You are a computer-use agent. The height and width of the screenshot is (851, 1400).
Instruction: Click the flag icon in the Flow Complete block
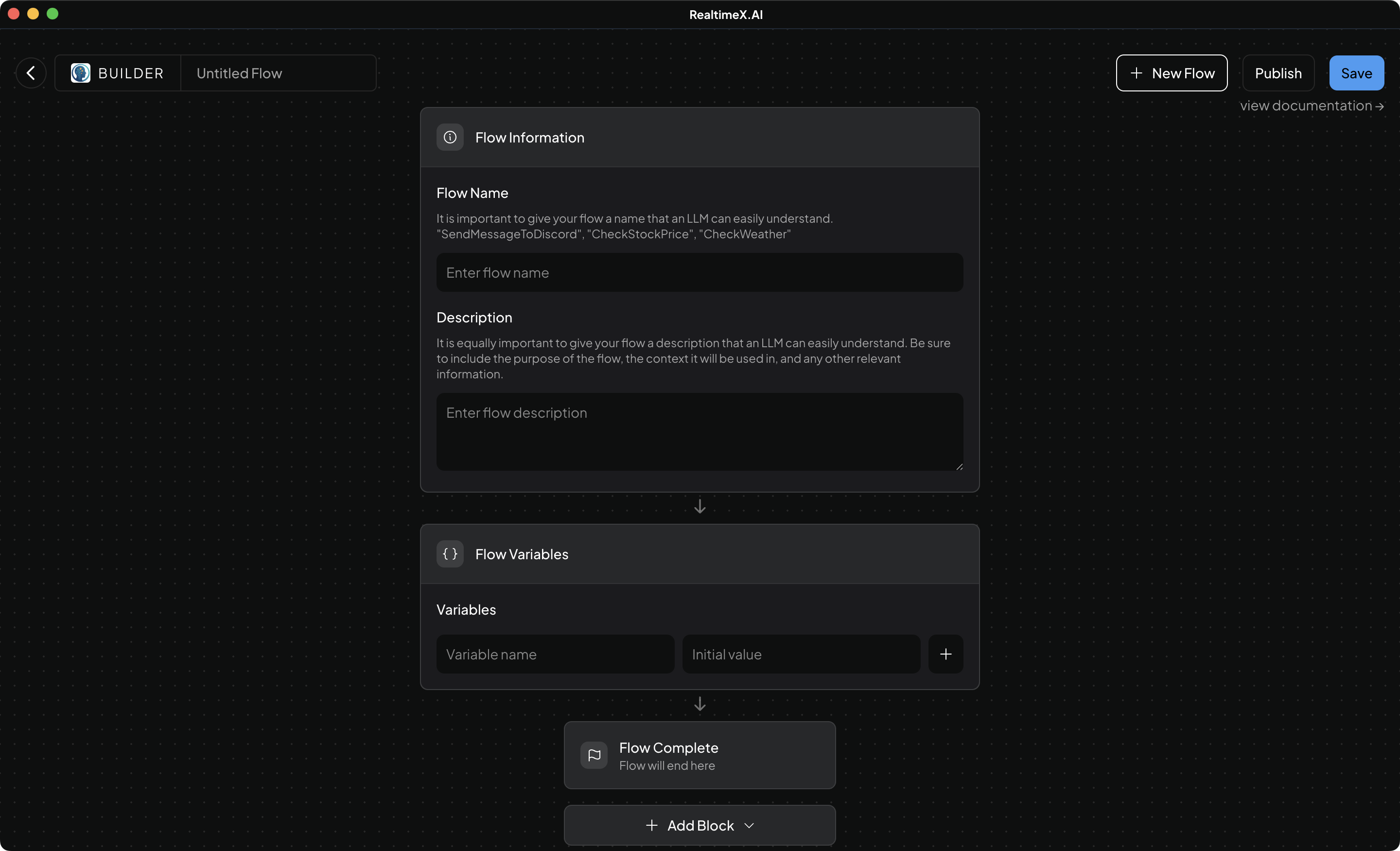(x=593, y=756)
